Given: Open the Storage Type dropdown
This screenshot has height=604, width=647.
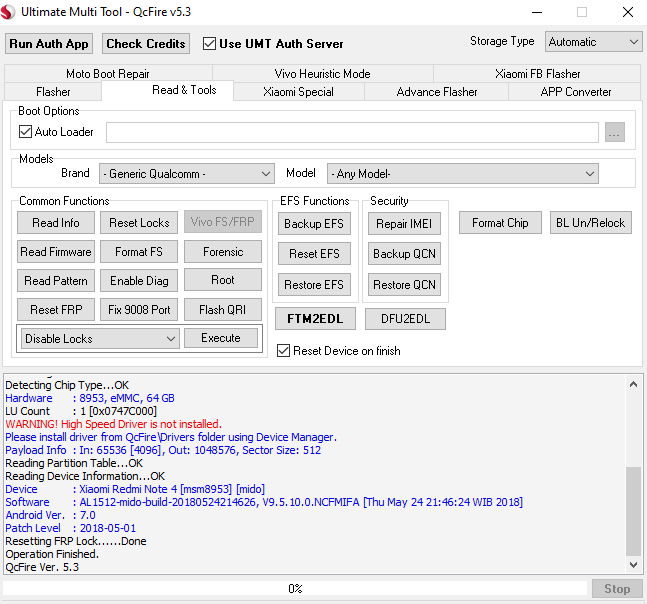Looking at the screenshot, I should [593, 42].
